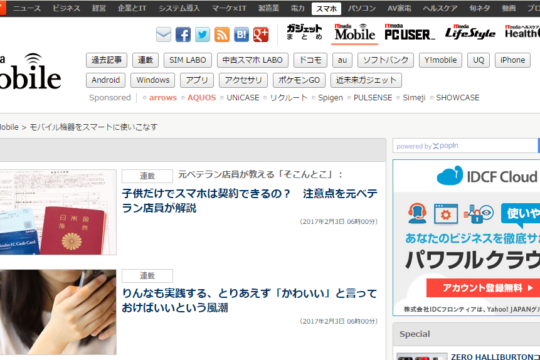Open the ZERO HALLIBURTON special link
The image size is (540, 360).
click(x=495, y=357)
